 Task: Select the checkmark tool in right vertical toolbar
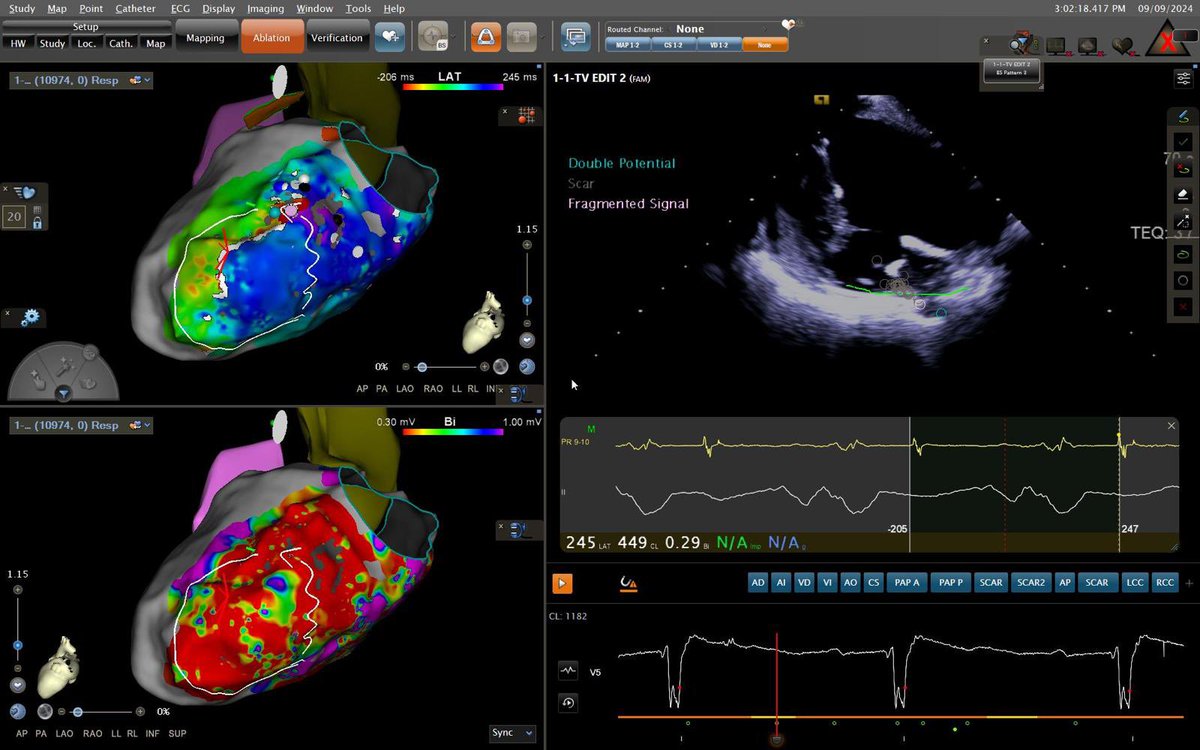pos(1183,143)
